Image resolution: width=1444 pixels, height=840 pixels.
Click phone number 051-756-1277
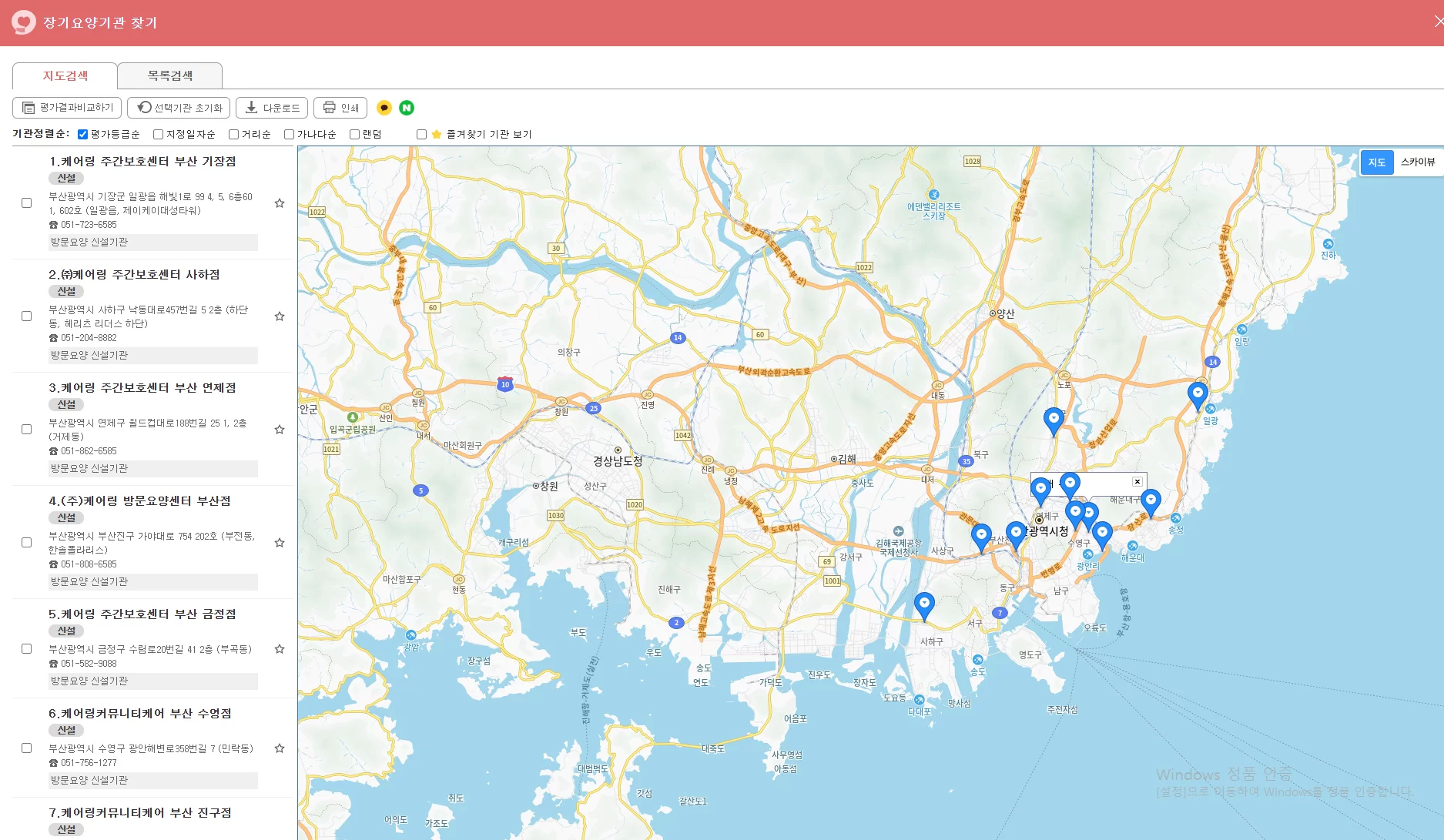[x=89, y=763]
